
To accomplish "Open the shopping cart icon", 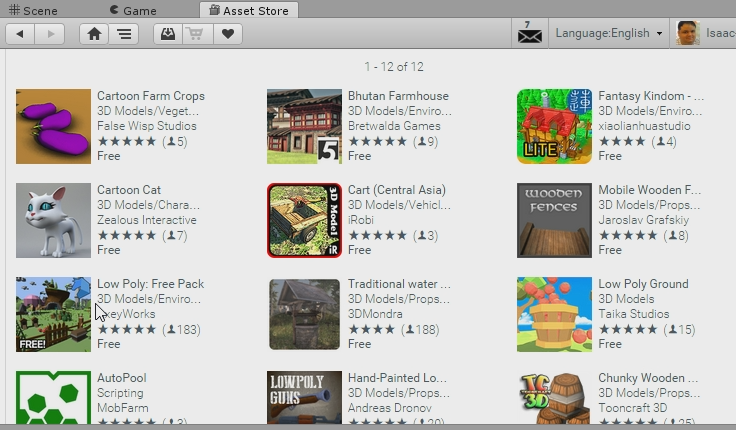I will point(198,34).
